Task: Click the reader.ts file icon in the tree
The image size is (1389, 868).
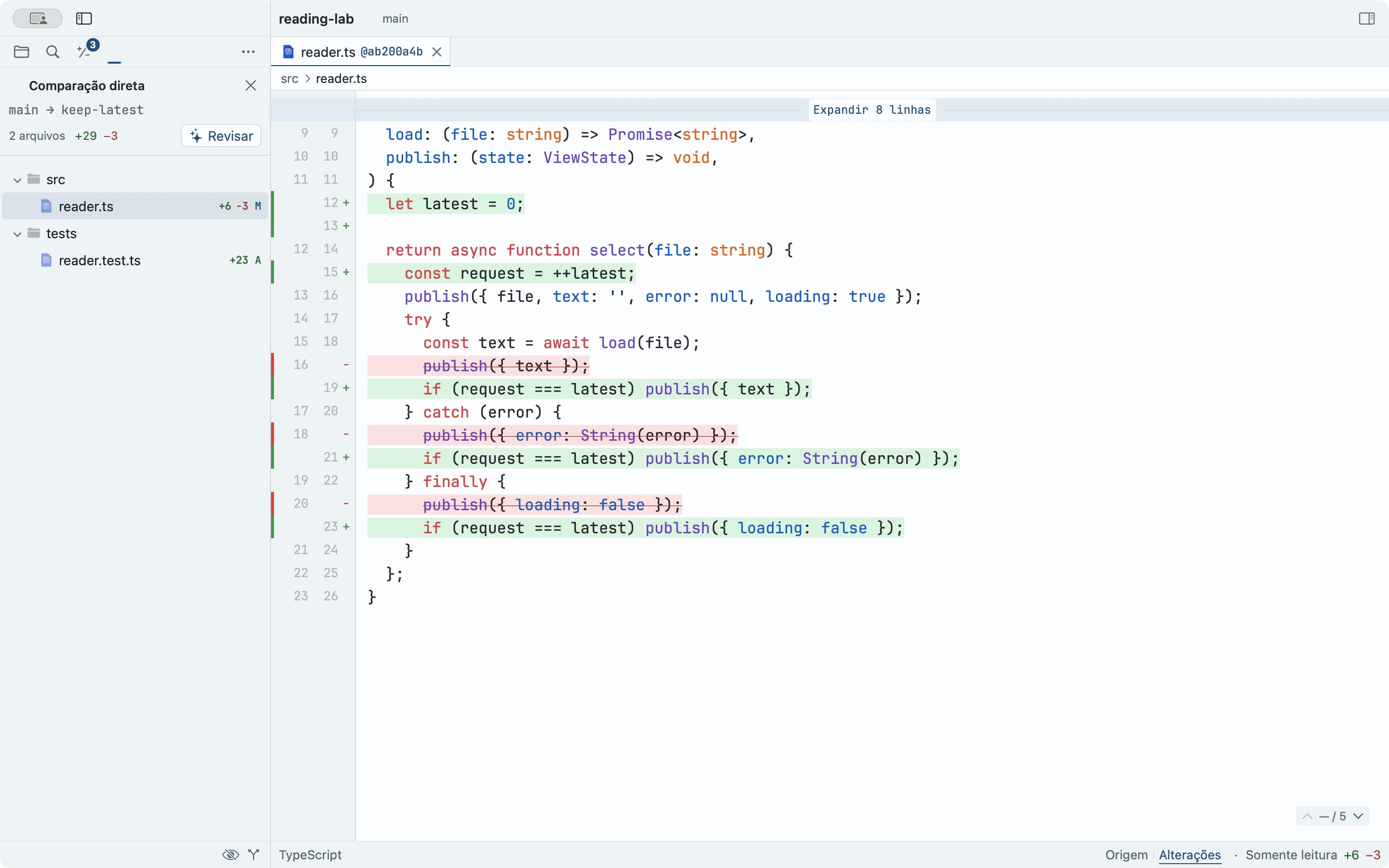Action: 46,206
